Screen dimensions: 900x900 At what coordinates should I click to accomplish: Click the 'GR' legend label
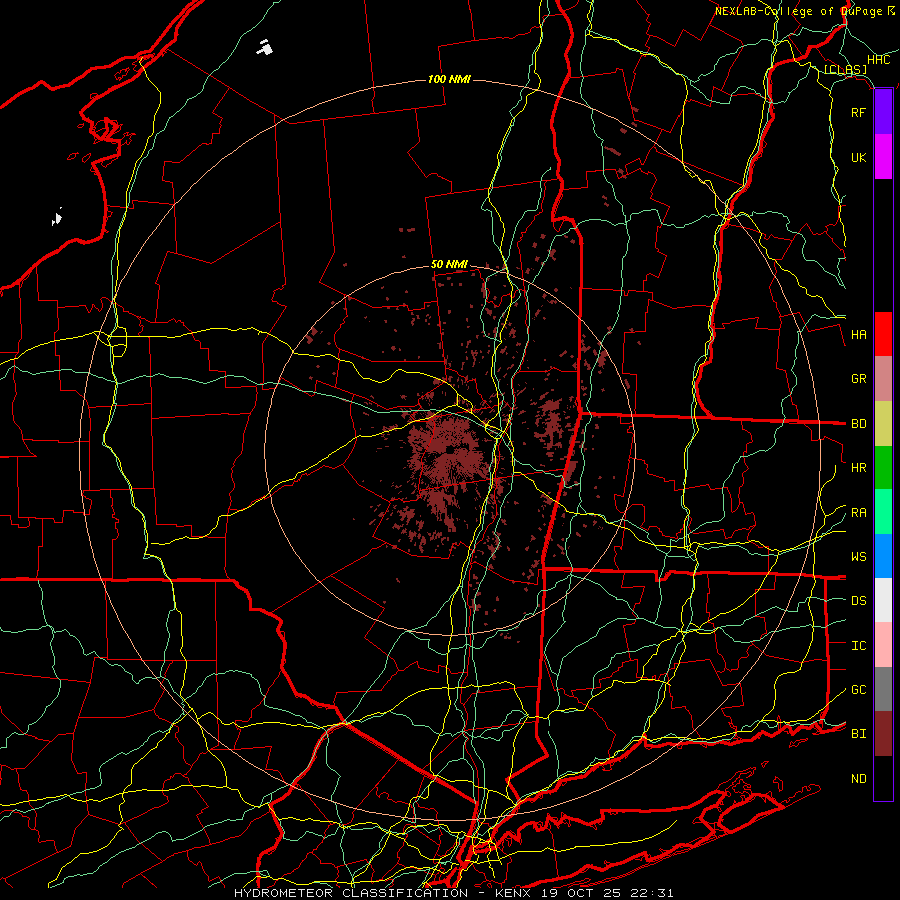click(859, 379)
